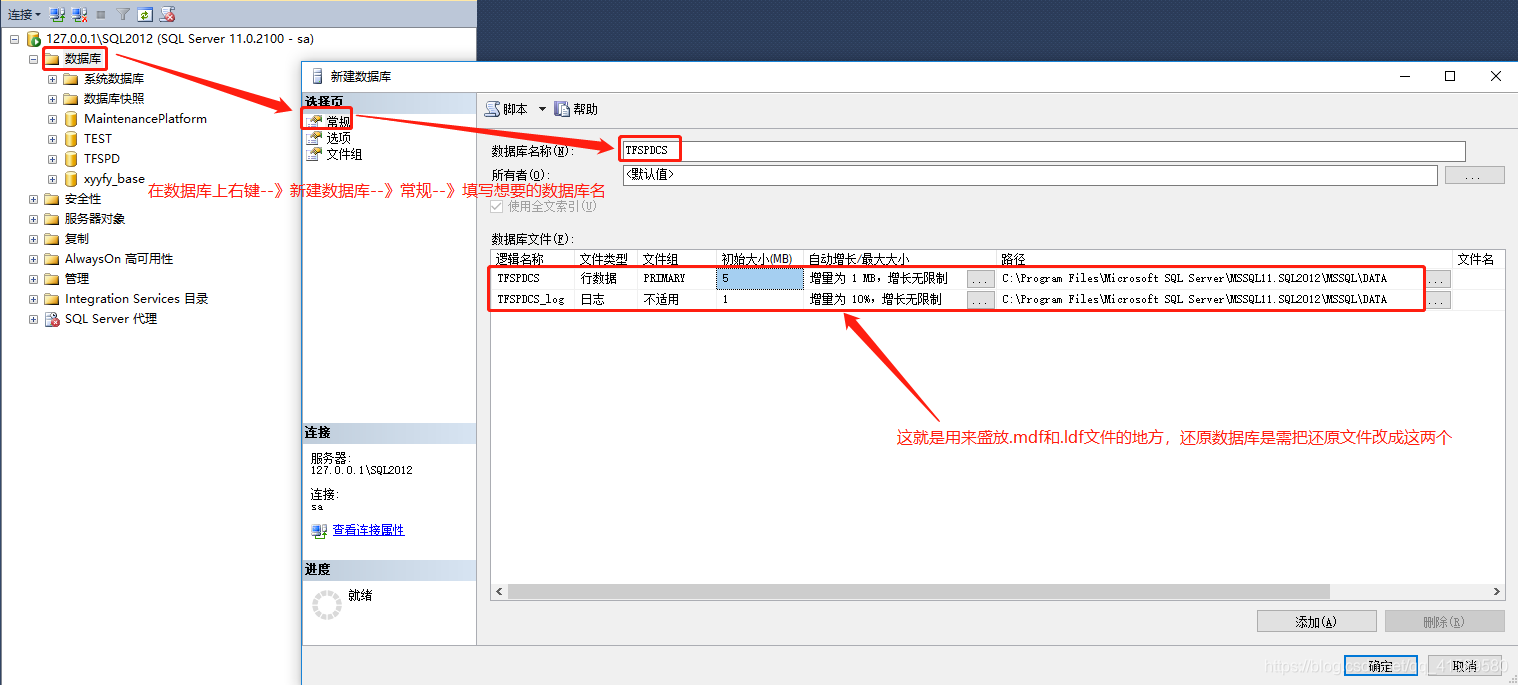Expand the TEST database node
1518x685 pixels.
pos(53,139)
